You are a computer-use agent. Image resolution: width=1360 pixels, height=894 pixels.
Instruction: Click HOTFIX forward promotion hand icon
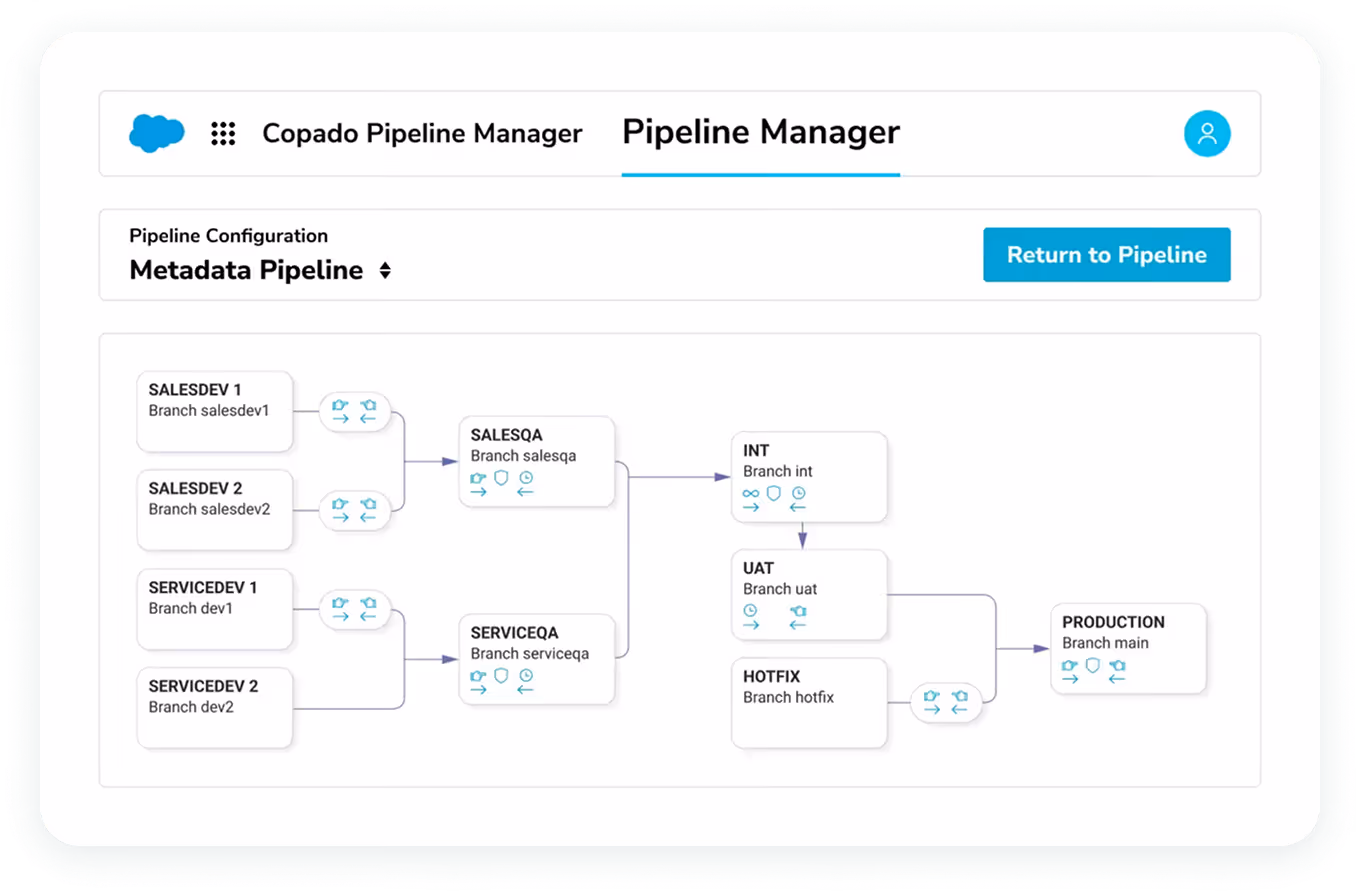(932, 695)
